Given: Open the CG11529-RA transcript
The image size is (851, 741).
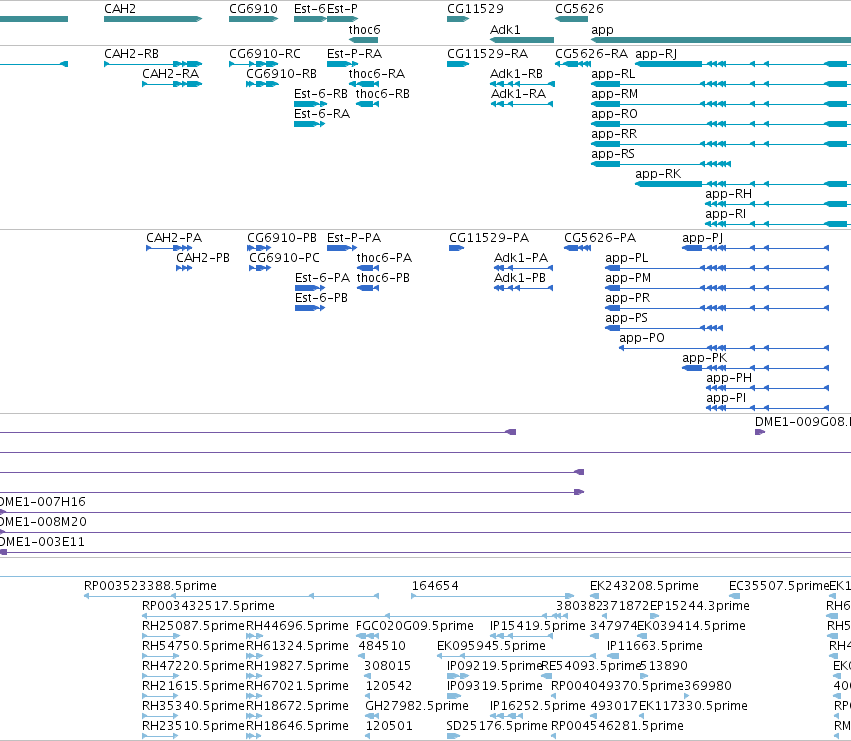Looking at the screenshot, I should [x=458, y=64].
